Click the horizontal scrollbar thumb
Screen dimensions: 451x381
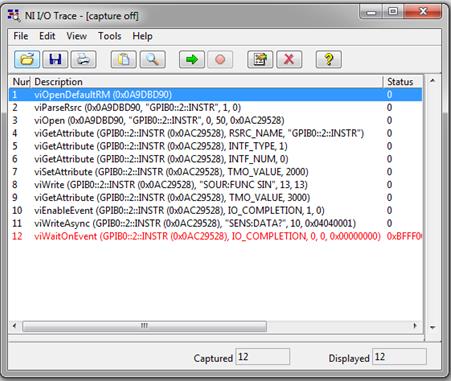coord(144,326)
